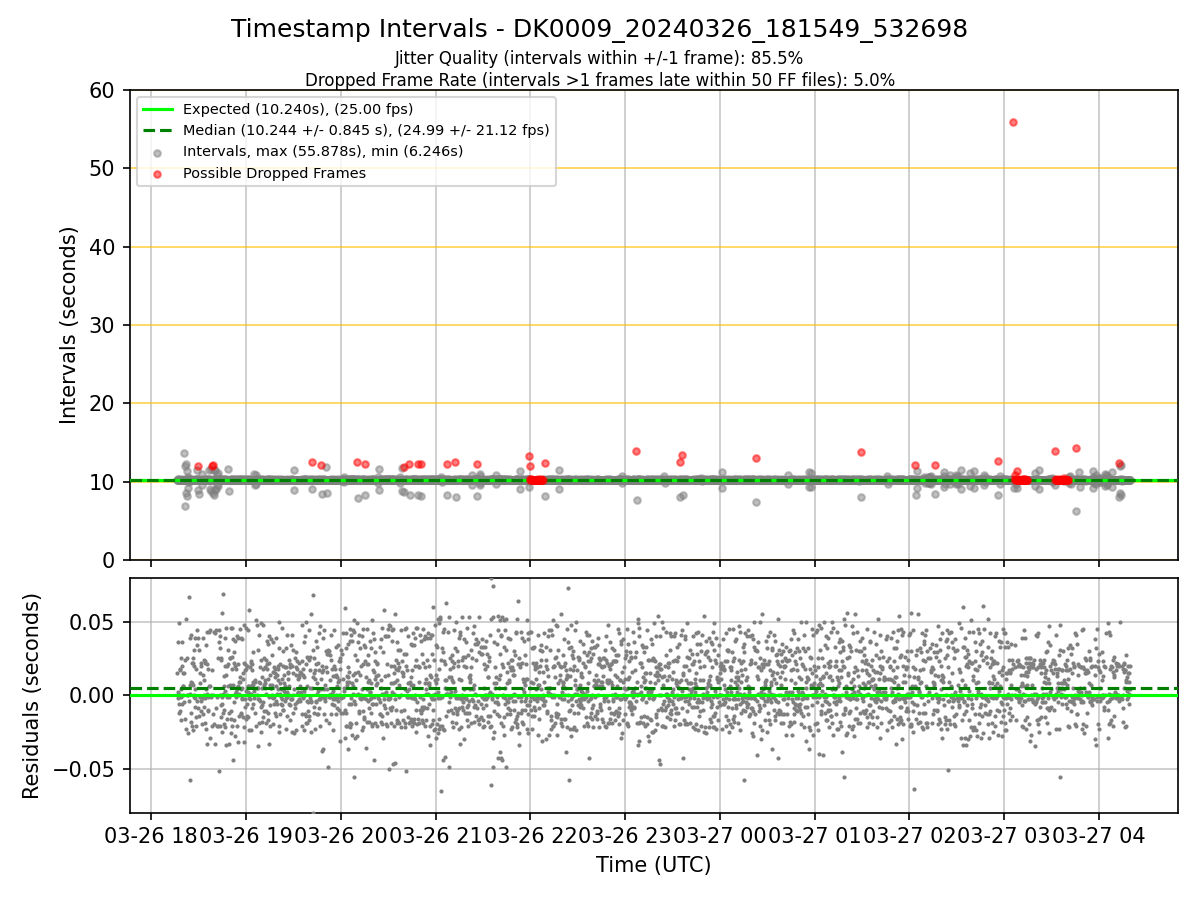This screenshot has width=1200, height=900.
Task: Select the "Dropped Frame Rate" 5.0% subtitle line
Action: click(x=599, y=79)
